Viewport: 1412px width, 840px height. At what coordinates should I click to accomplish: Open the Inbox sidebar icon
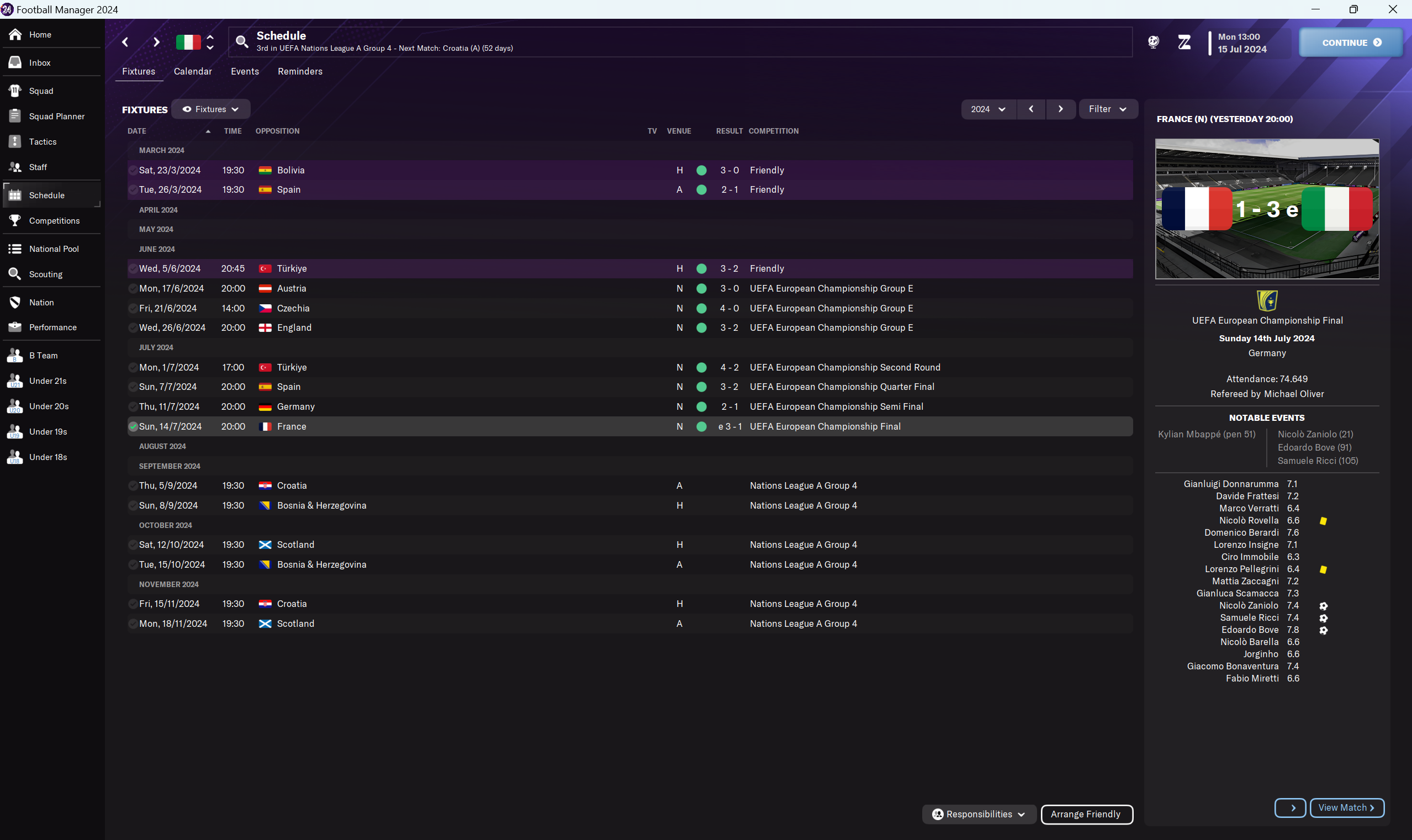click(x=15, y=63)
